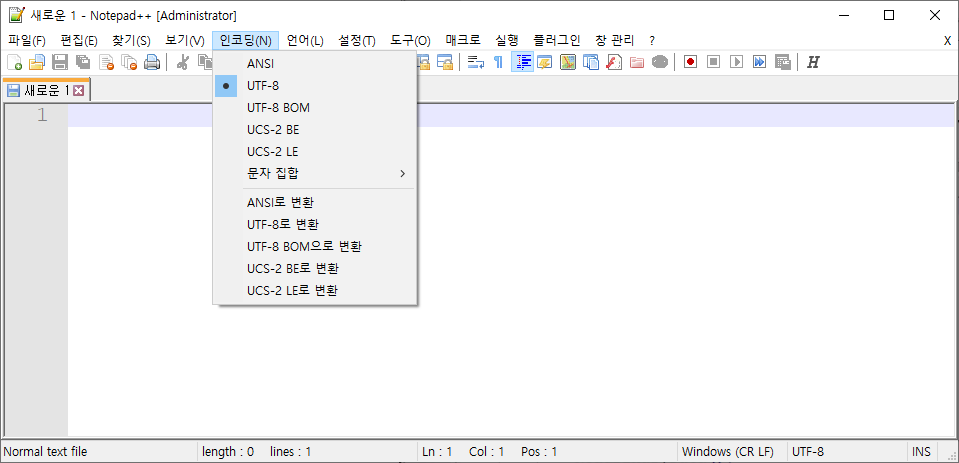Open the 플러그인 menu
The height and width of the screenshot is (463, 959).
click(557, 41)
